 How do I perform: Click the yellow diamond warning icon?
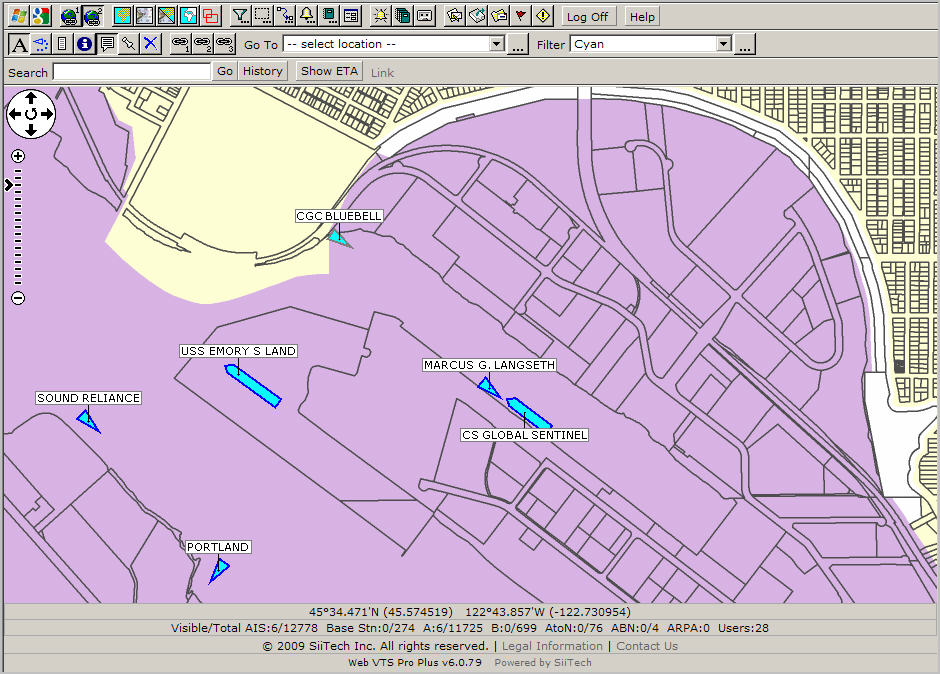(x=543, y=16)
